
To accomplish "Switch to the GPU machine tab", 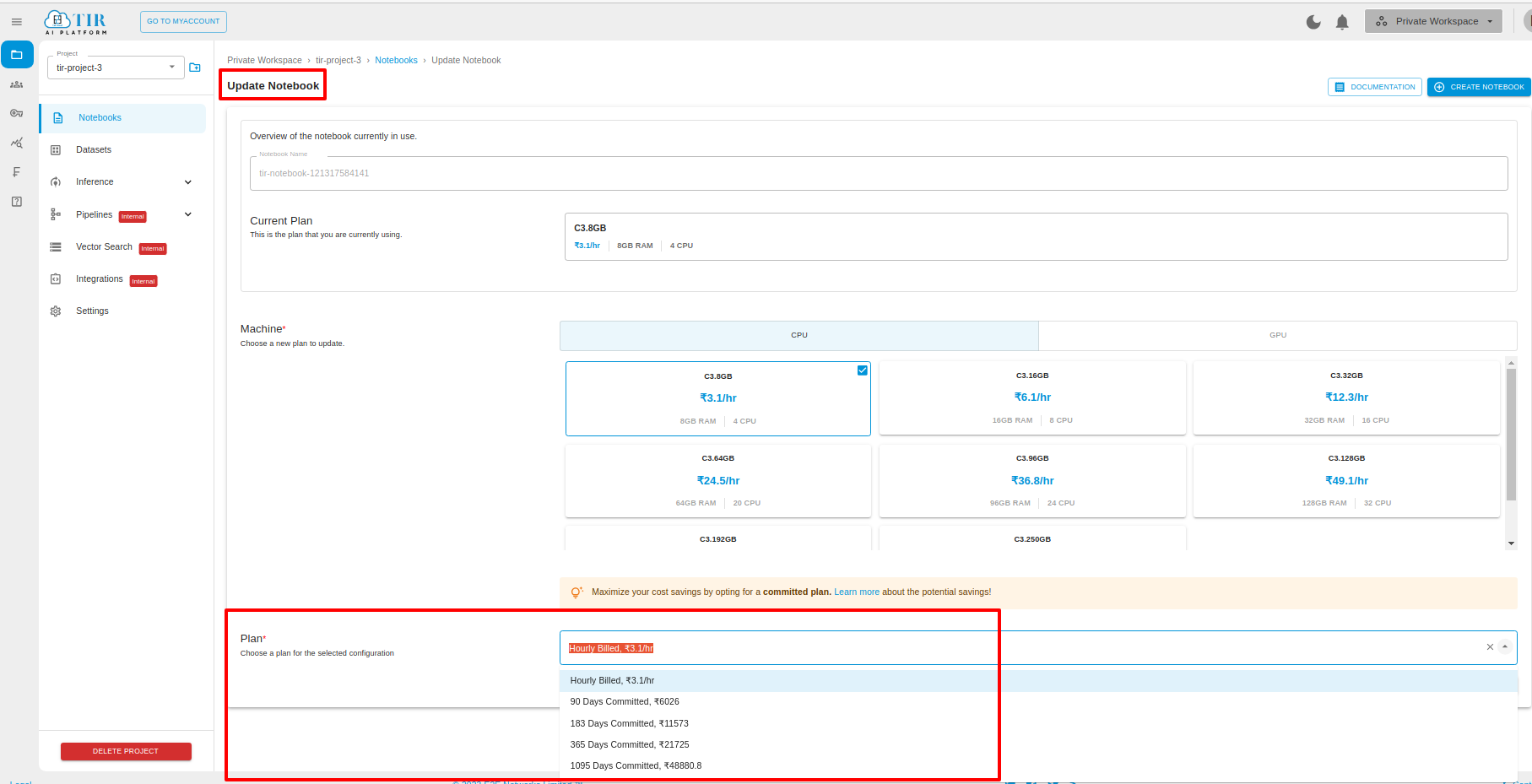I will point(1278,336).
